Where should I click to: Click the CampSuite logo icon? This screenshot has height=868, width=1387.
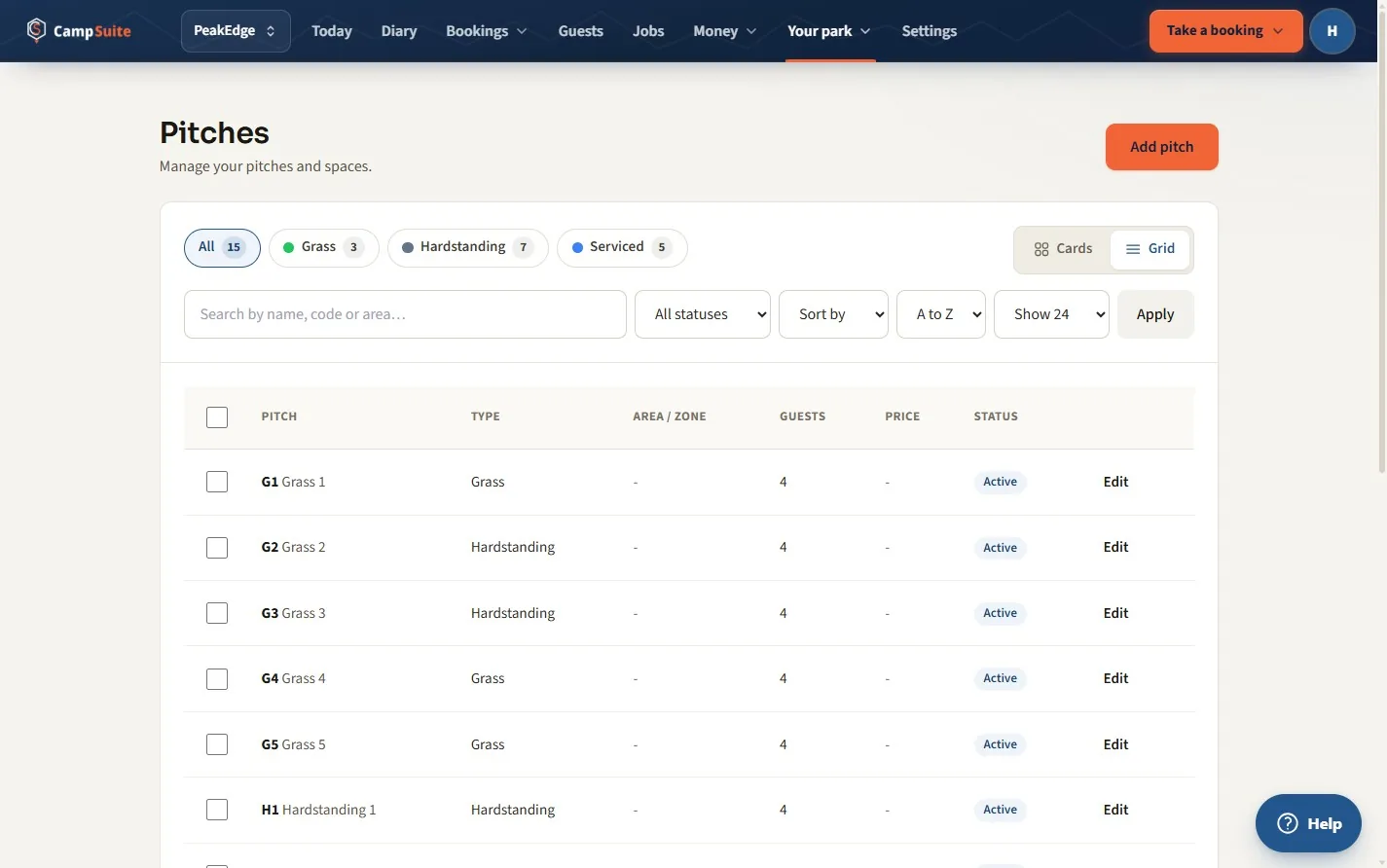(x=36, y=30)
